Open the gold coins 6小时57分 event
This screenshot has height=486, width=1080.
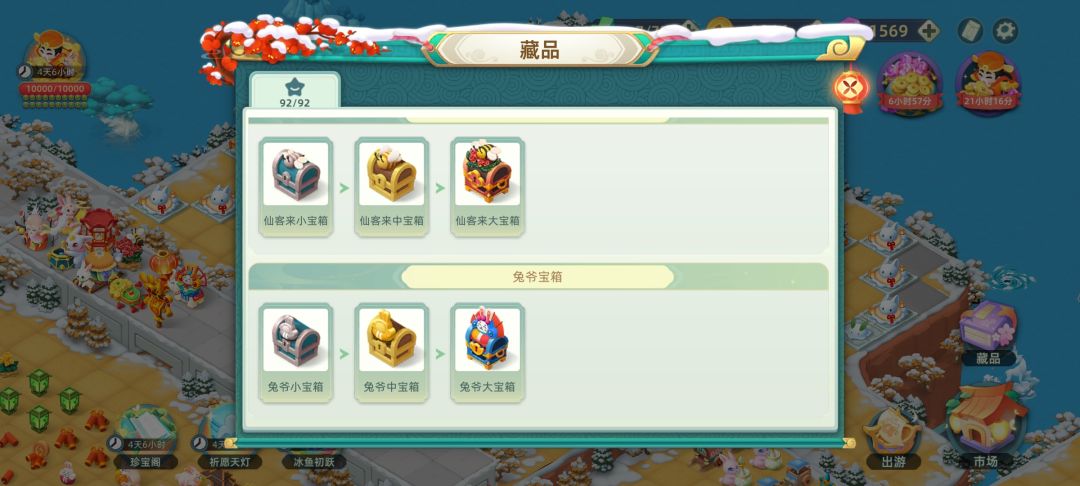(910, 83)
